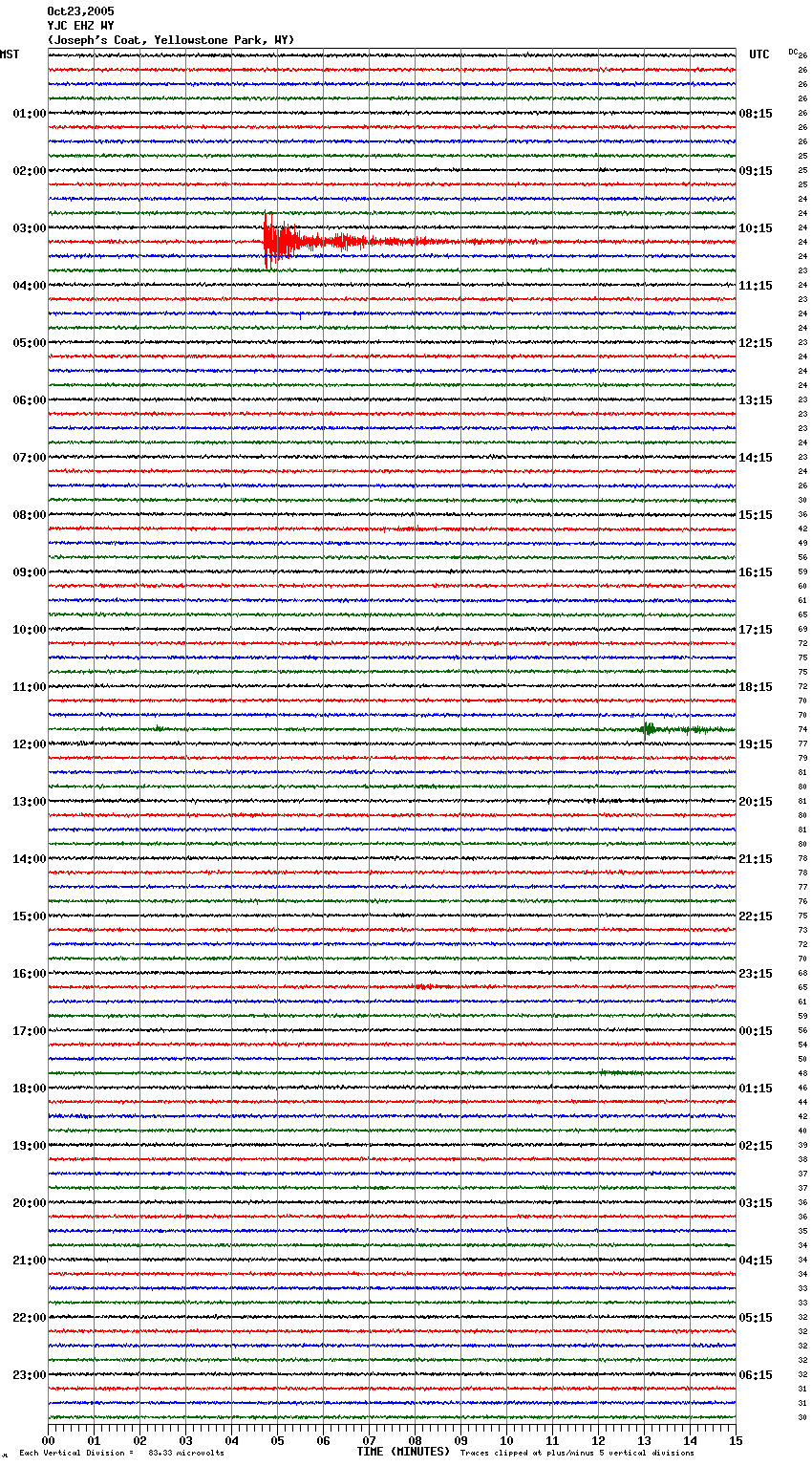Image resolution: width=812 pixels, height=1466 pixels.
Task: Select the 05:00 MST time label
Action: (30, 343)
